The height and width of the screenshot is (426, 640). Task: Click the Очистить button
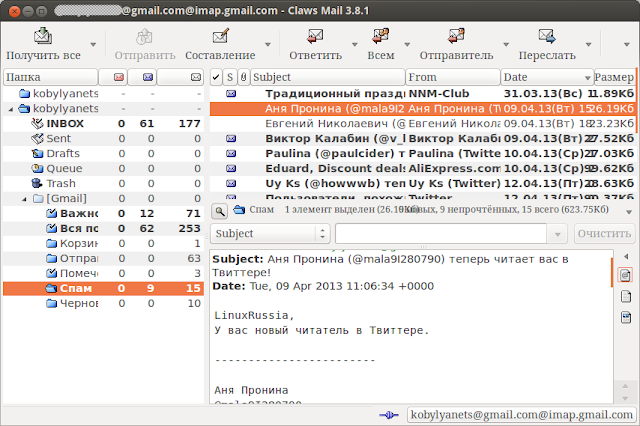[x=604, y=234]
